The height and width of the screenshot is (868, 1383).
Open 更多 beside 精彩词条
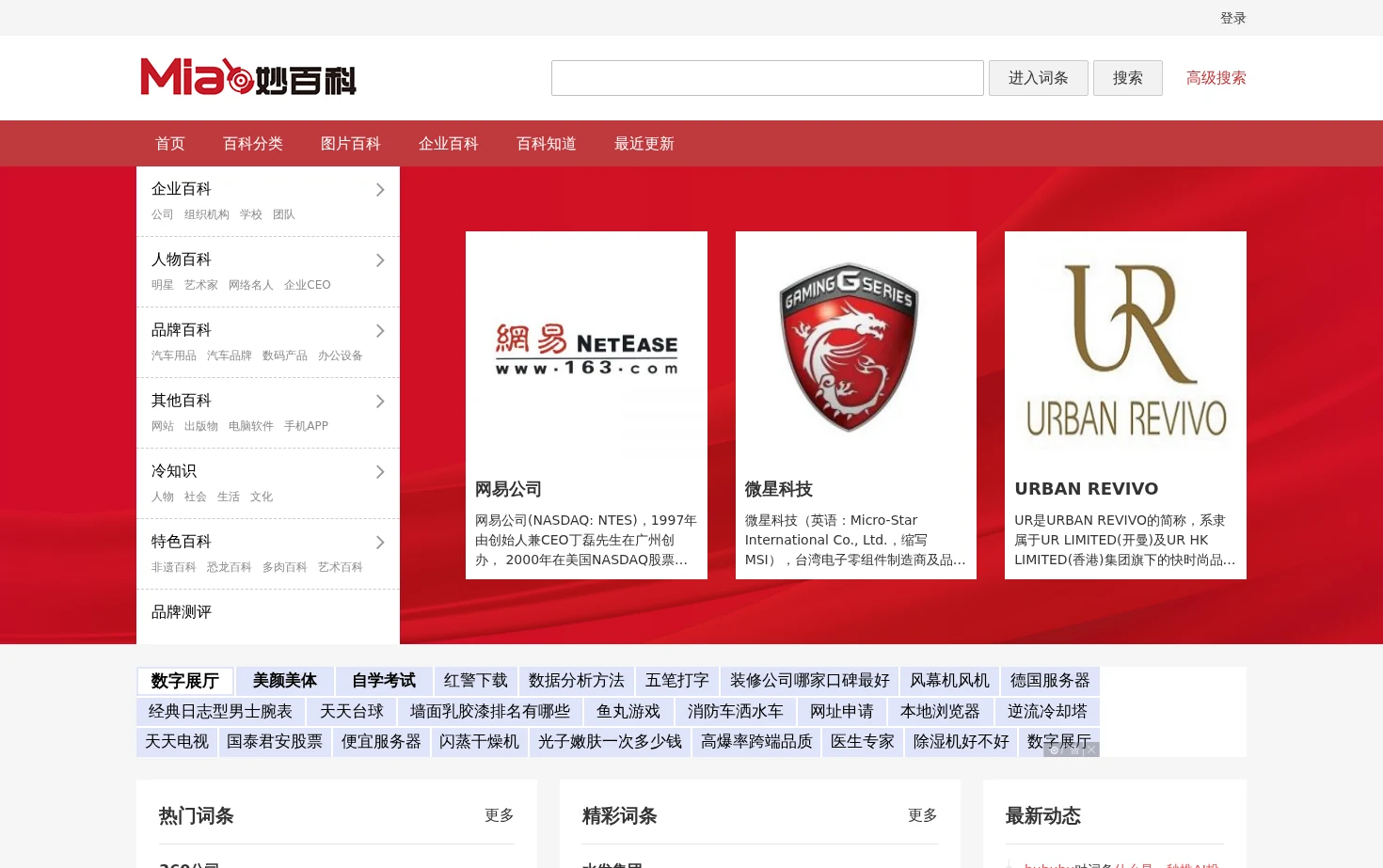(923, 815)
